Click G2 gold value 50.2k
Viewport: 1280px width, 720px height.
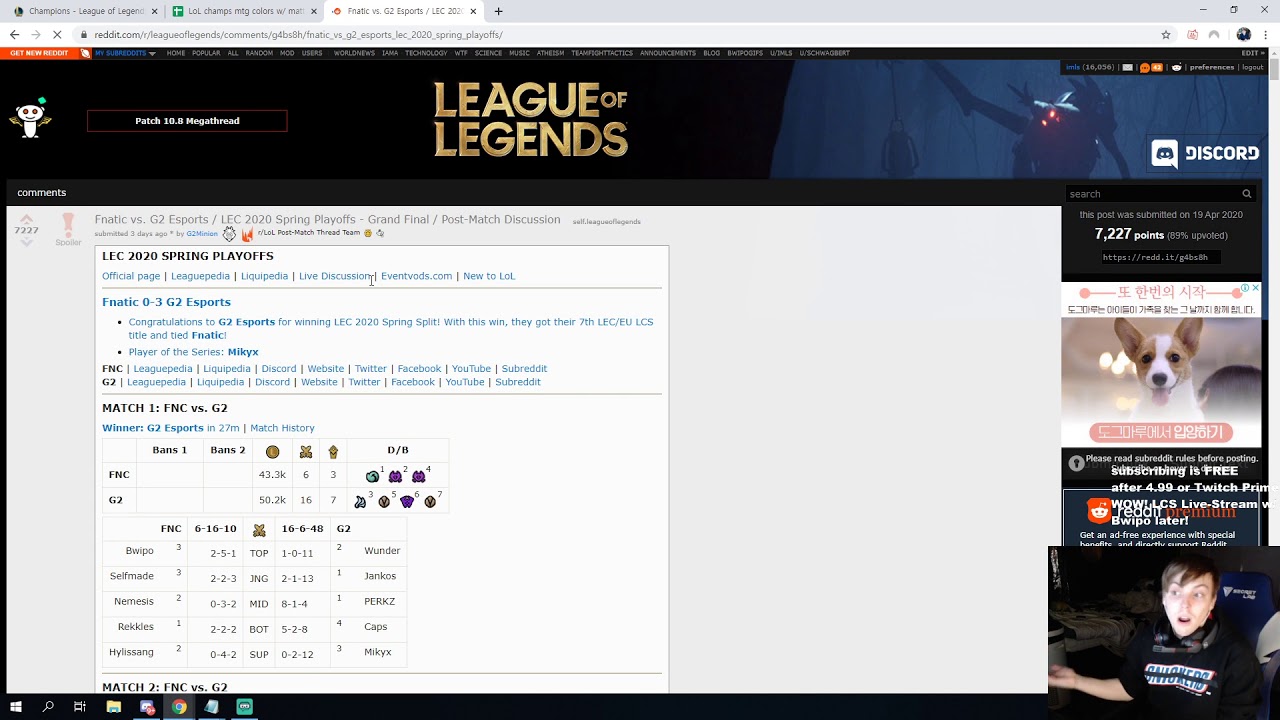pos(272,500)
